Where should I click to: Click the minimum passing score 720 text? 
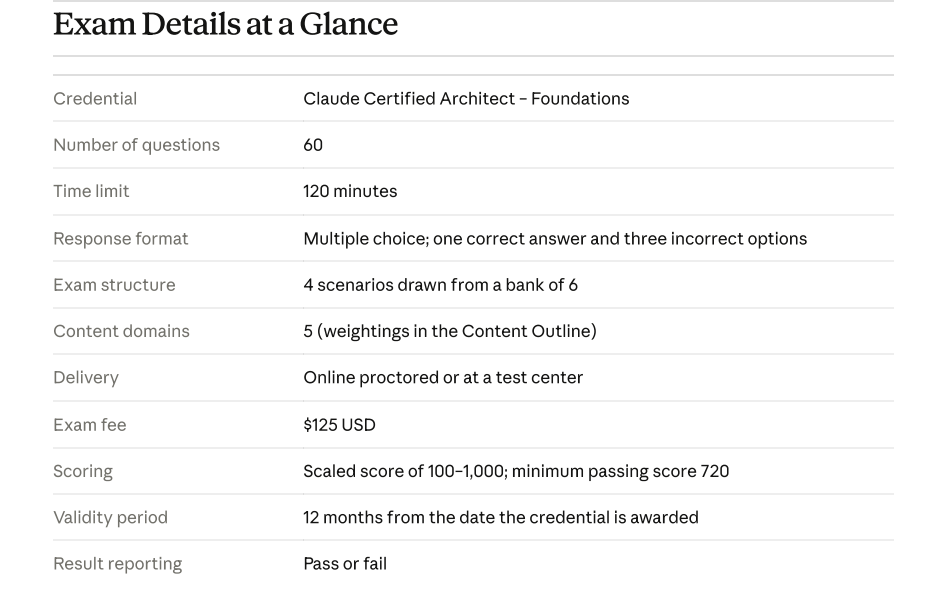(x=621, y=471)
